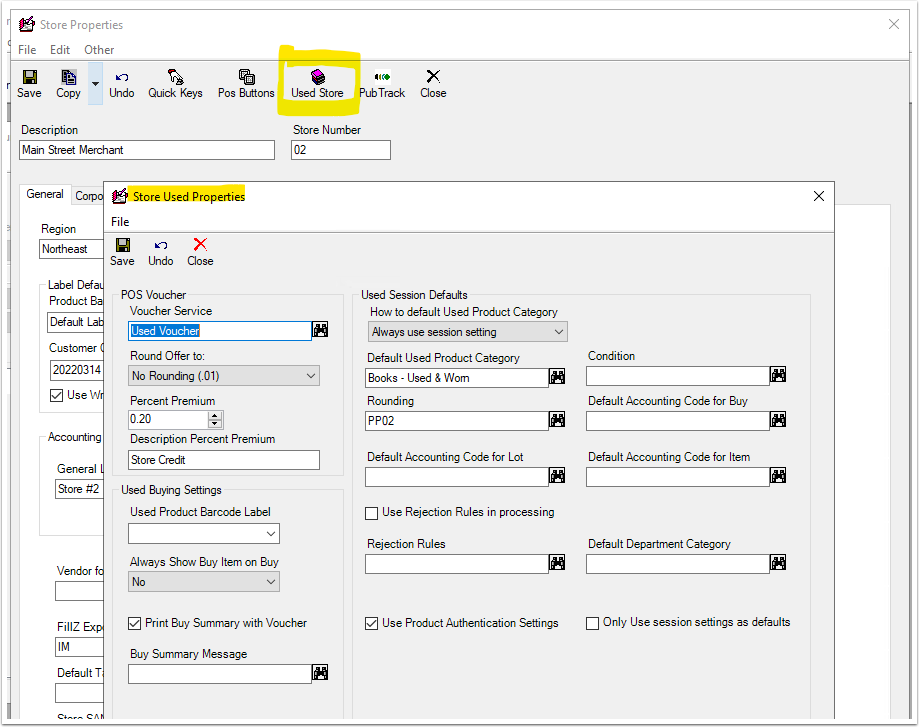
Task: Decrease the Percent Premium spinner value
Action: pos(215,423)
